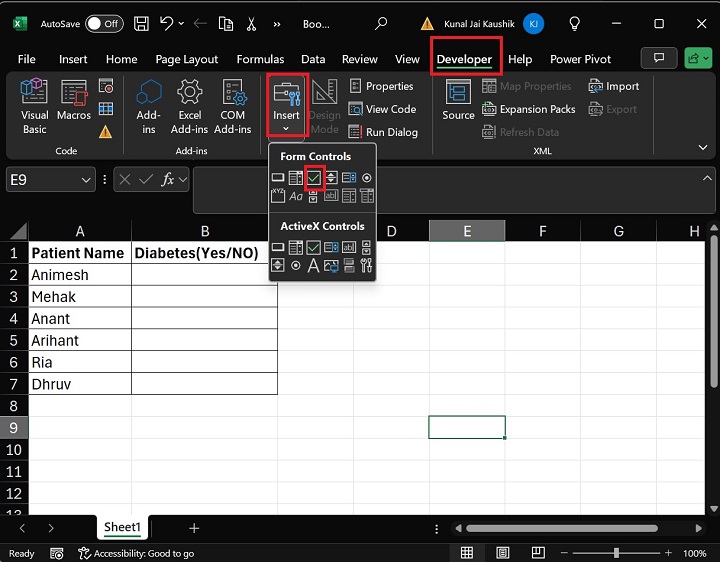Click the zoom slider in status bar
The image size is (720, 562).
(616, 553)
